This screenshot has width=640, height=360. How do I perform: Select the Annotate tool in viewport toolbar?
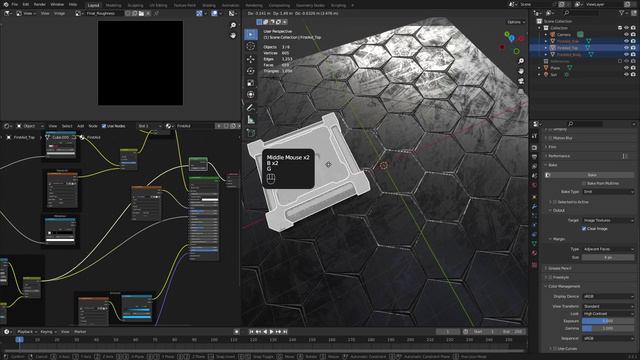point(251,108)
